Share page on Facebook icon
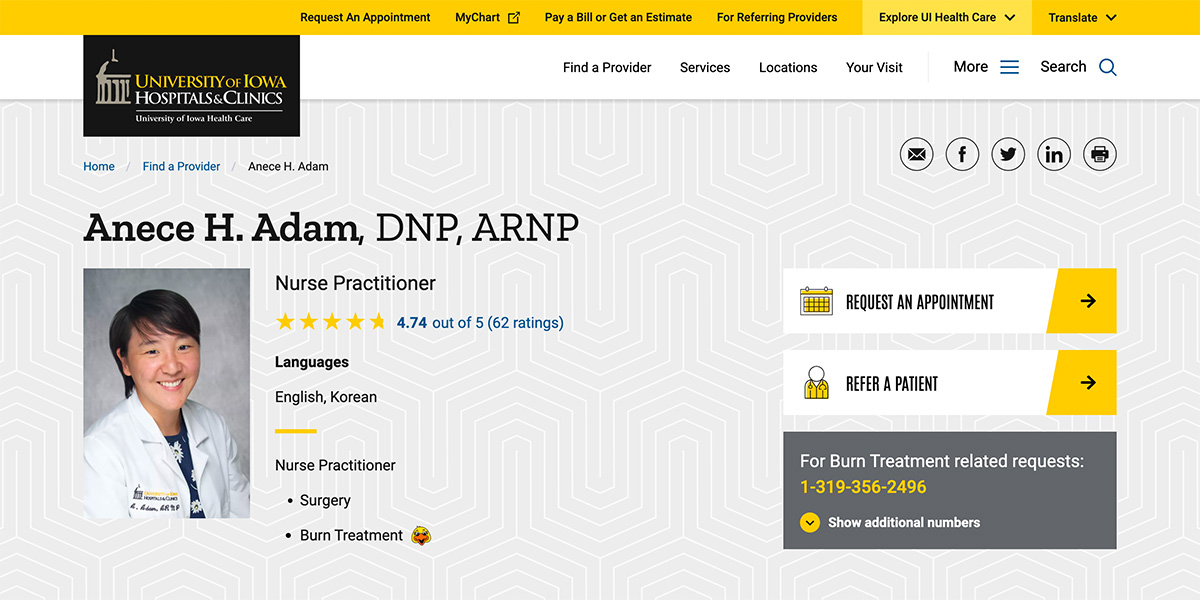 [962, 154]
